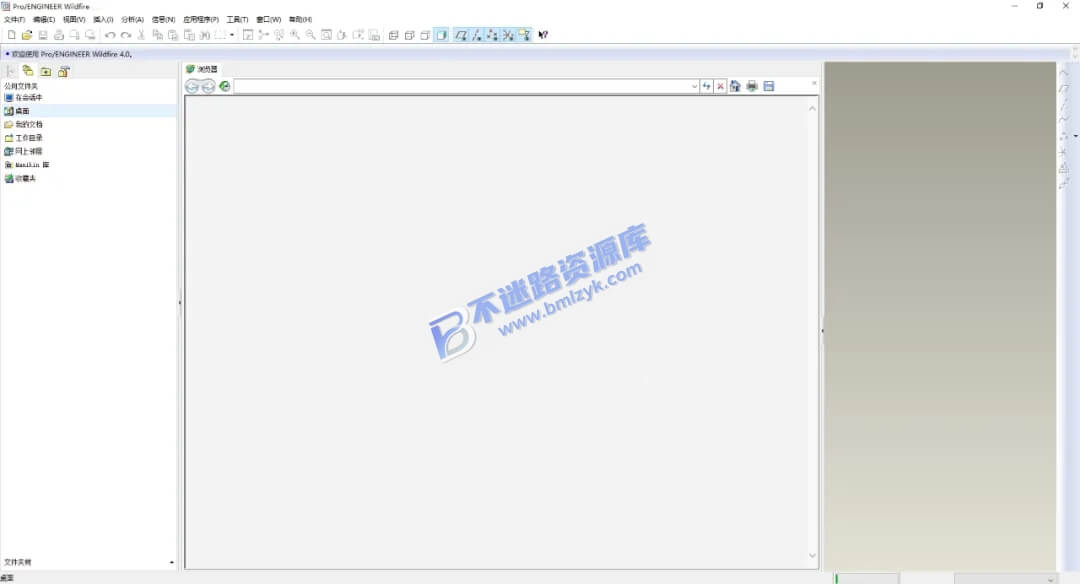Click the Copy icon in main toolbar

click(x=157, y=34)
